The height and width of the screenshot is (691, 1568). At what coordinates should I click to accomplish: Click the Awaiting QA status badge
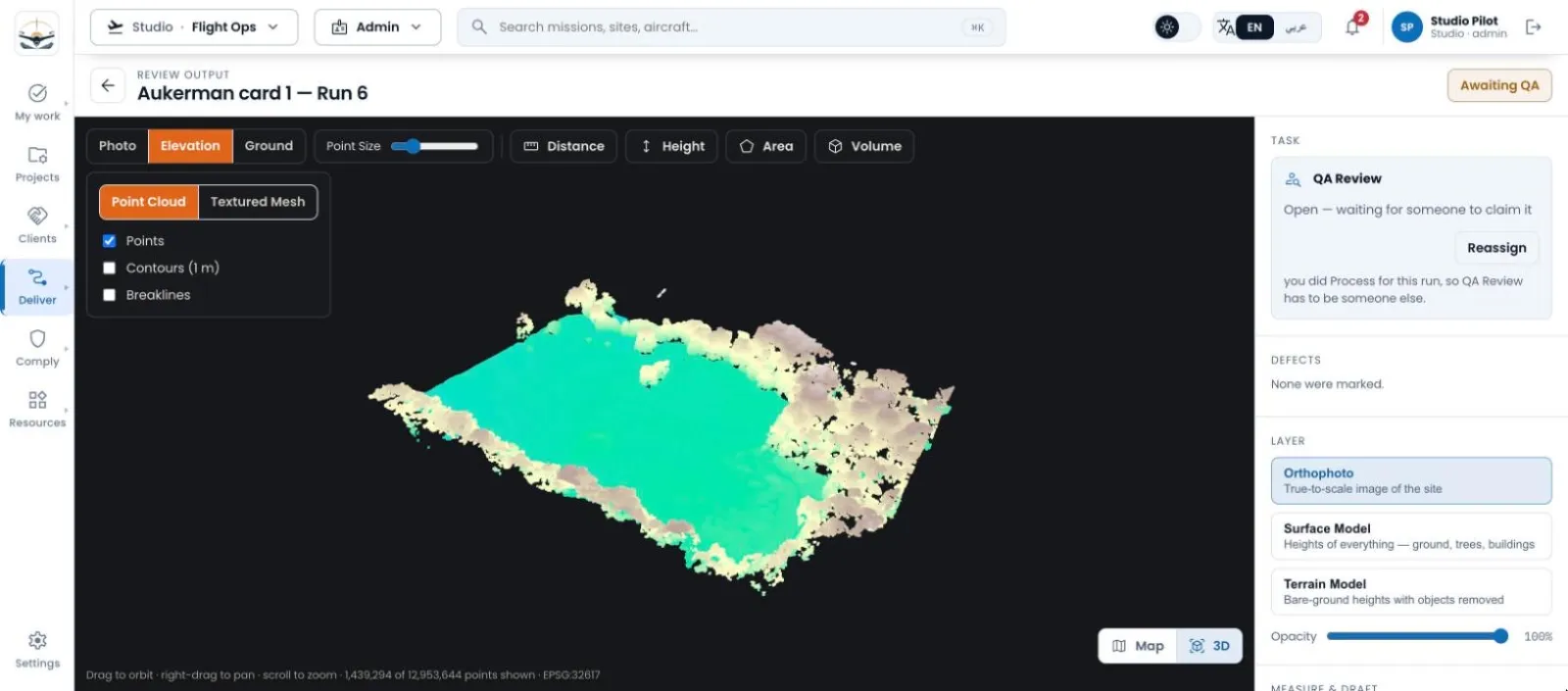[x=1499, y=85]
